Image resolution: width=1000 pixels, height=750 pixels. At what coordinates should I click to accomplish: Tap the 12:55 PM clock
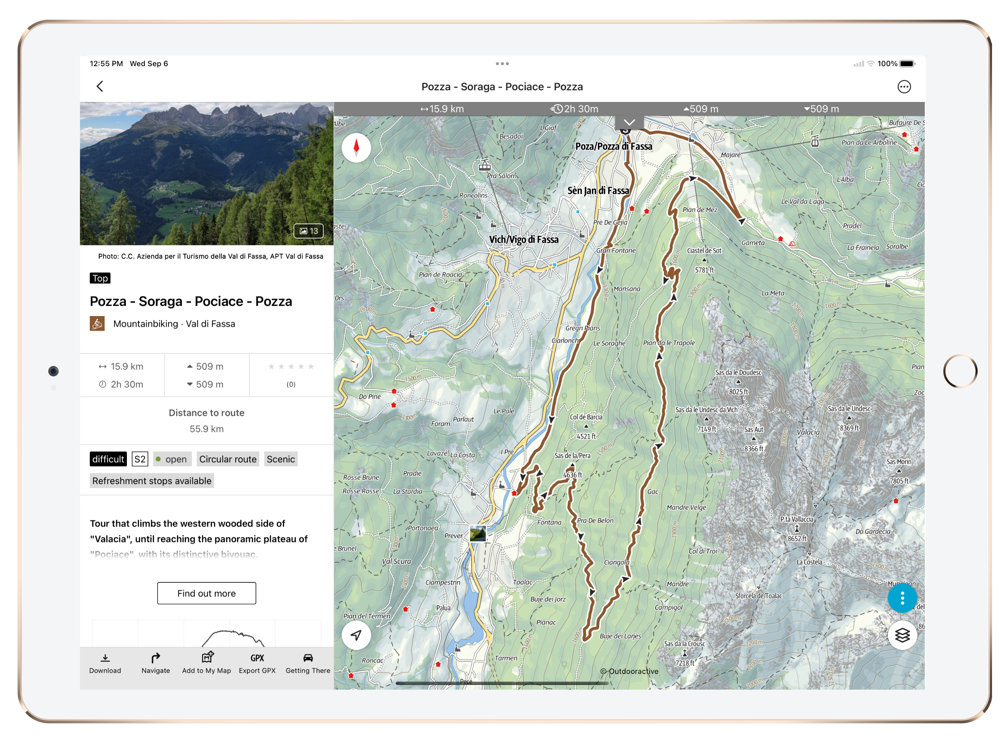[x=106, y=64]
